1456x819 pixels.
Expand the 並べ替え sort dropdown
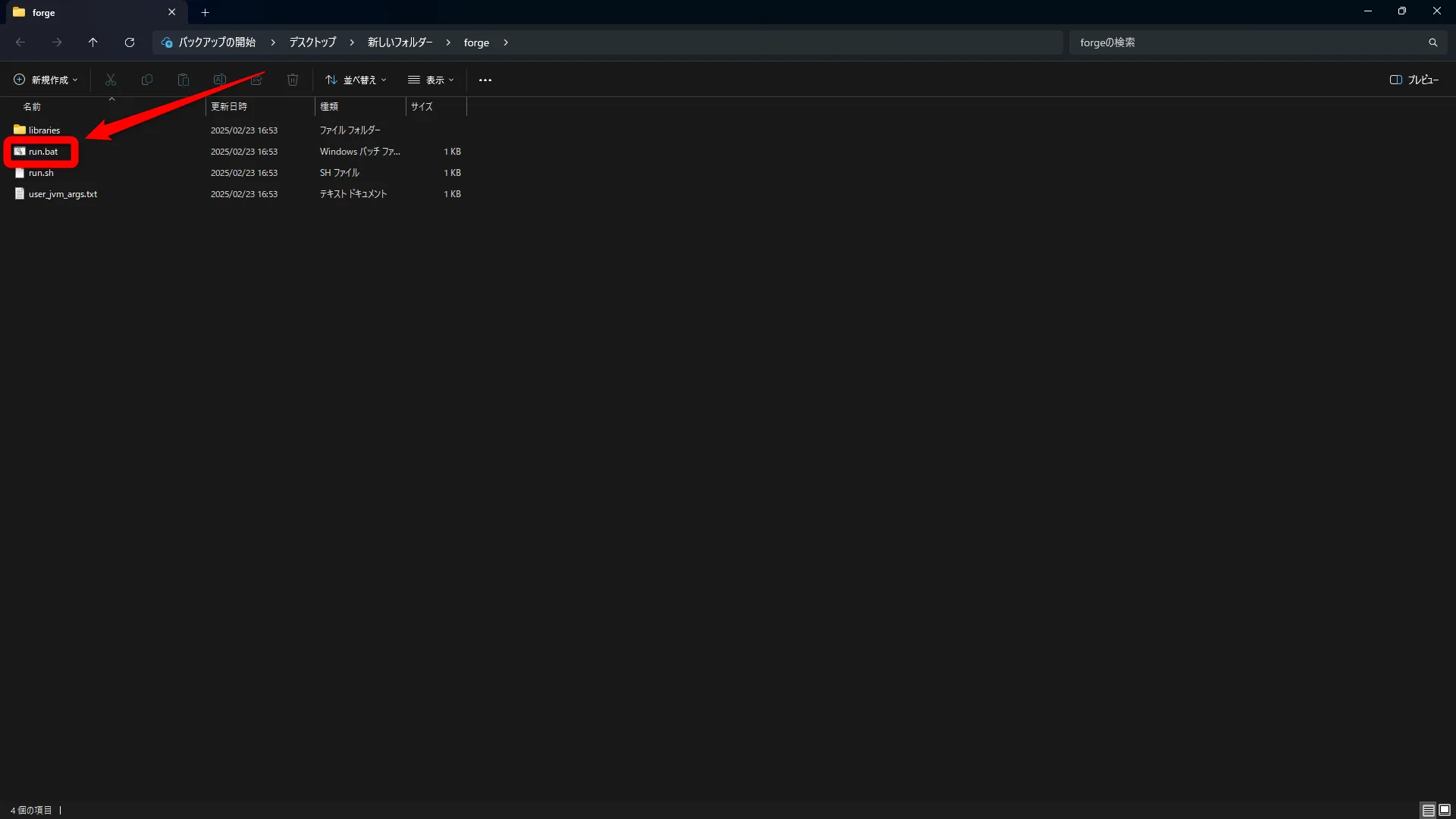[x=356, y=80]
